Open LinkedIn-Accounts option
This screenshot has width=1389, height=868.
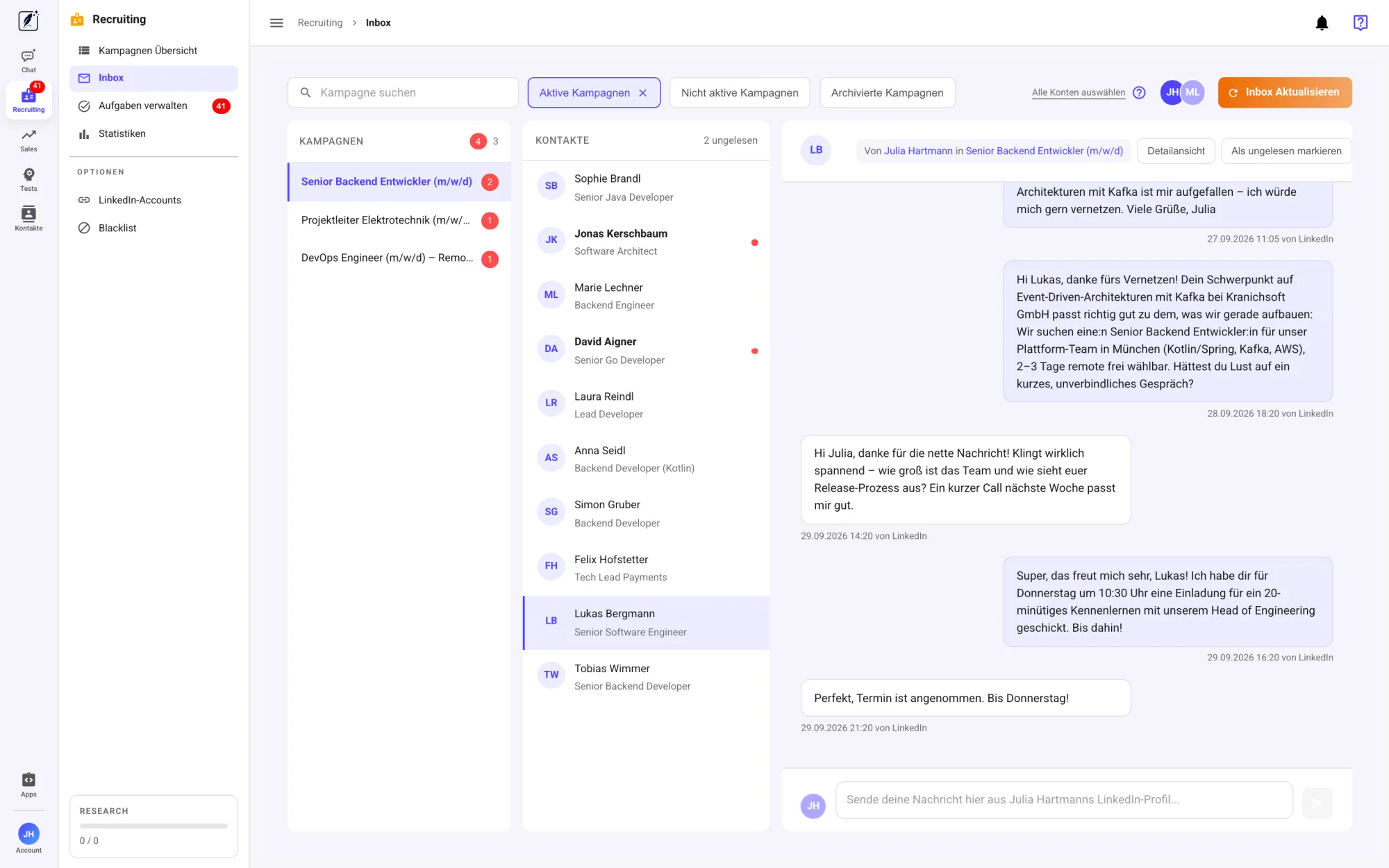coord(153,200)
